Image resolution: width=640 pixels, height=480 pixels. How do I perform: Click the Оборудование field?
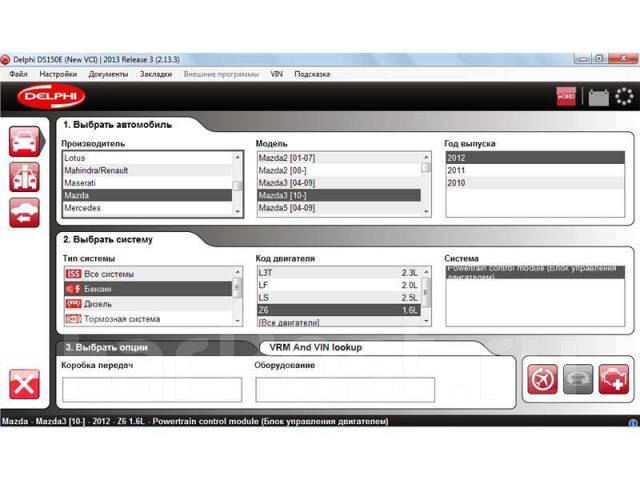click(345, 390)
